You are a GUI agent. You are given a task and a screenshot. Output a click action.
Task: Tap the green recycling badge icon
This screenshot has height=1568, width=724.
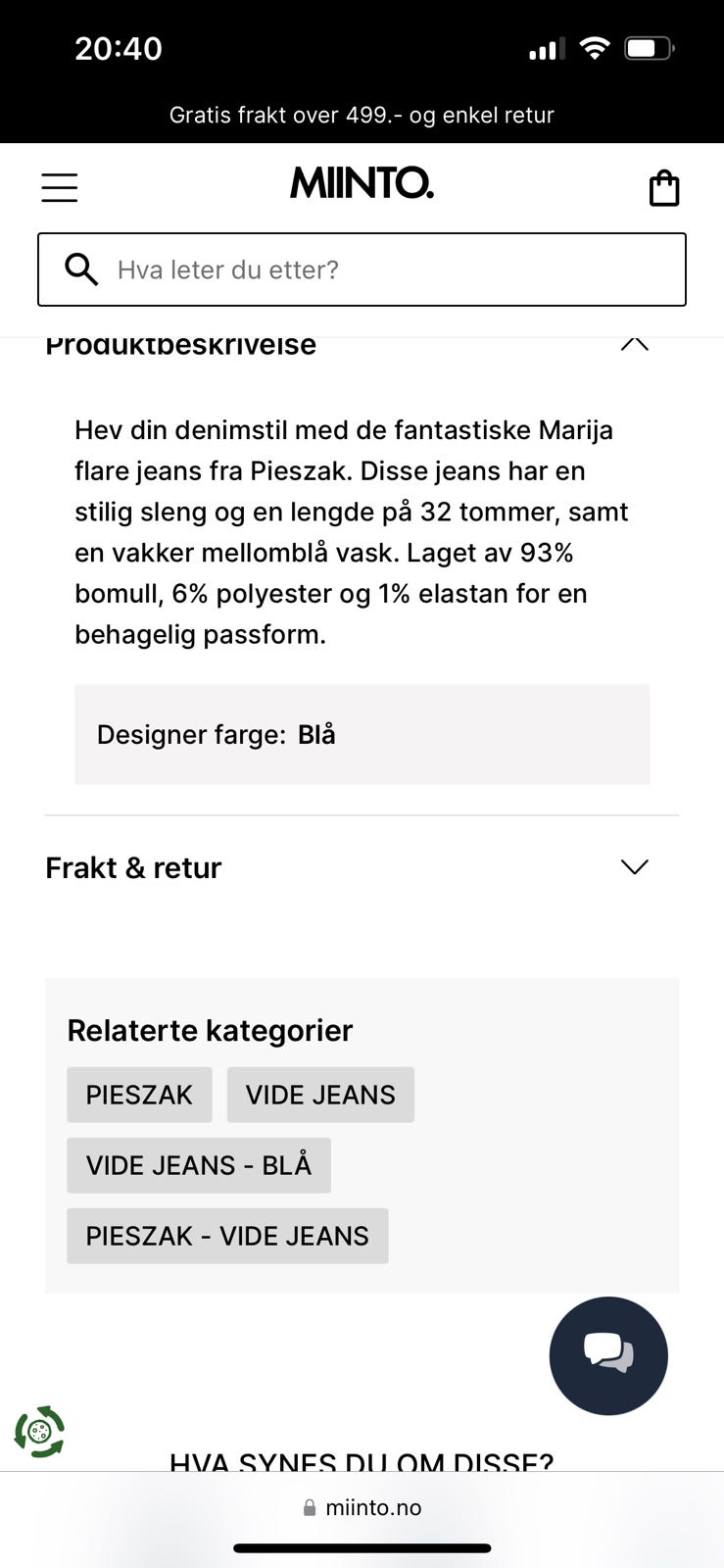[39, 1432]
